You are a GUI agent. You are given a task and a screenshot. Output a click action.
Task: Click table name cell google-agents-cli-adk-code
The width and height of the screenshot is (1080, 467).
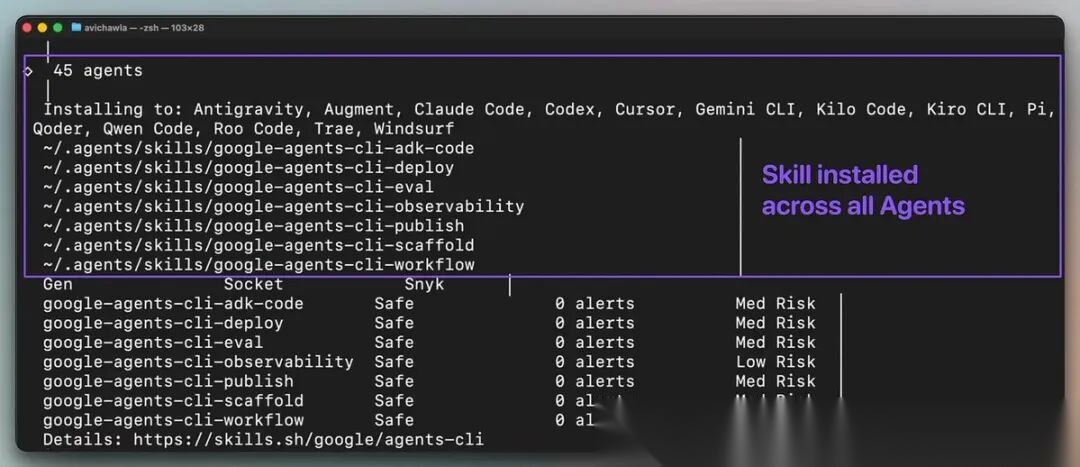point(173,304)
